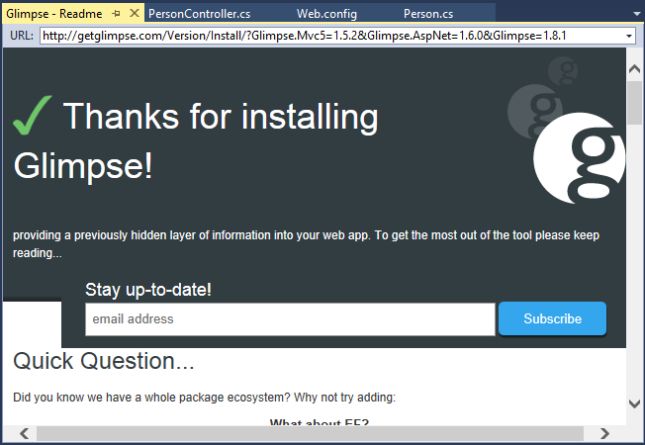Click the Subscribe button
Screen dimensions: 645x445
click(552, 319)
